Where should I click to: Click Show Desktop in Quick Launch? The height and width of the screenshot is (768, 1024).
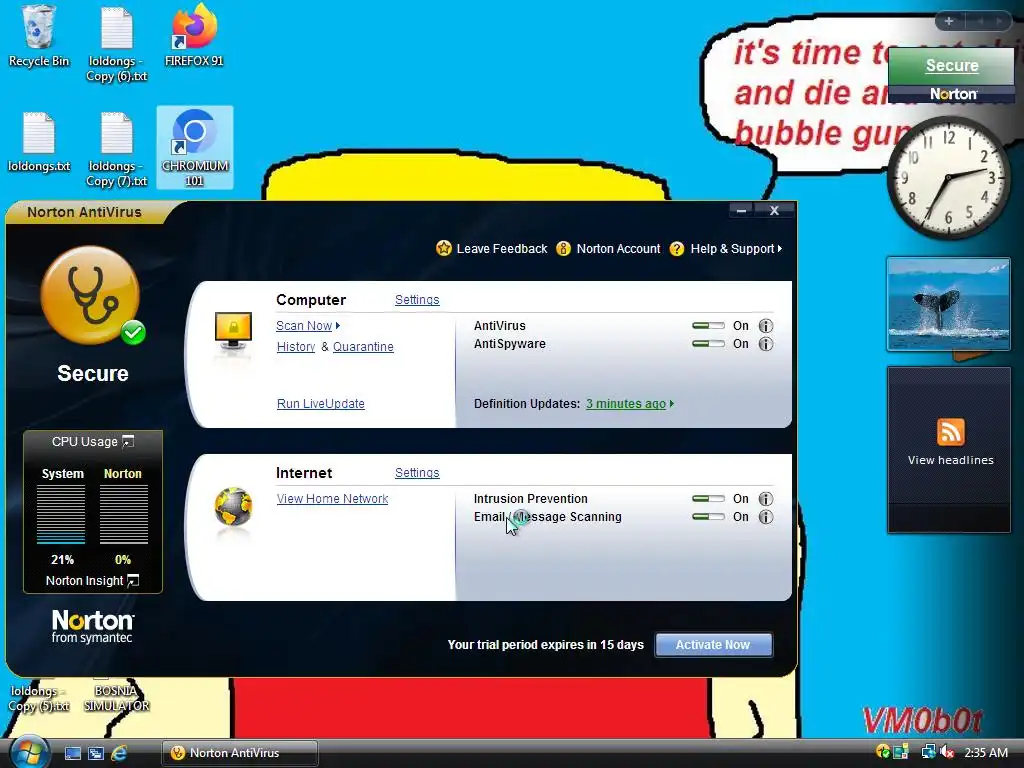point(72,753)
